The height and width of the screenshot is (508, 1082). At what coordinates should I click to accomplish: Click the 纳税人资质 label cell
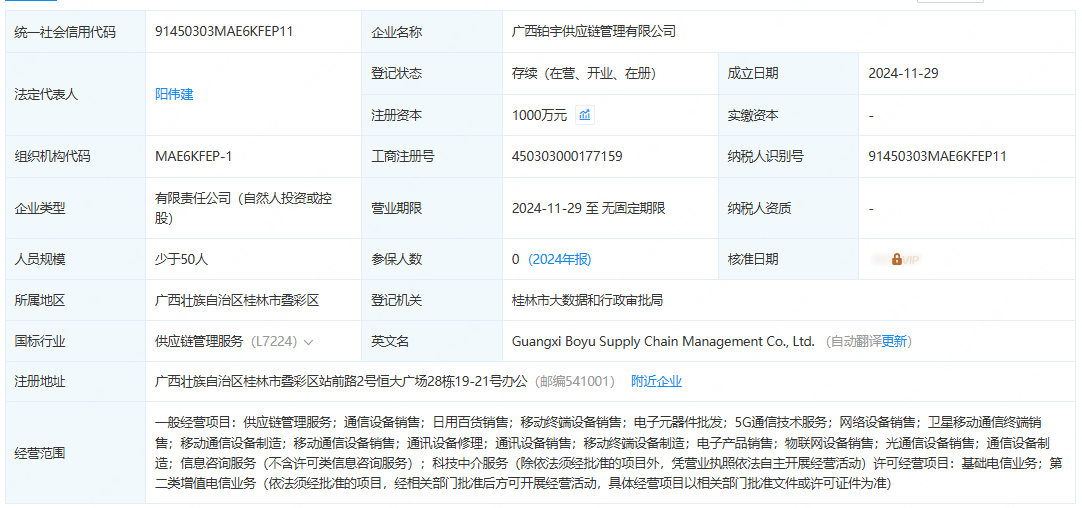pyautogui.click(x=789, y=208)
